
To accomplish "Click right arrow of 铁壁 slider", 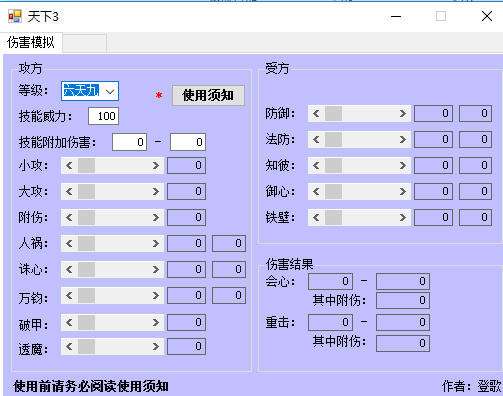I will pos(403,218).
